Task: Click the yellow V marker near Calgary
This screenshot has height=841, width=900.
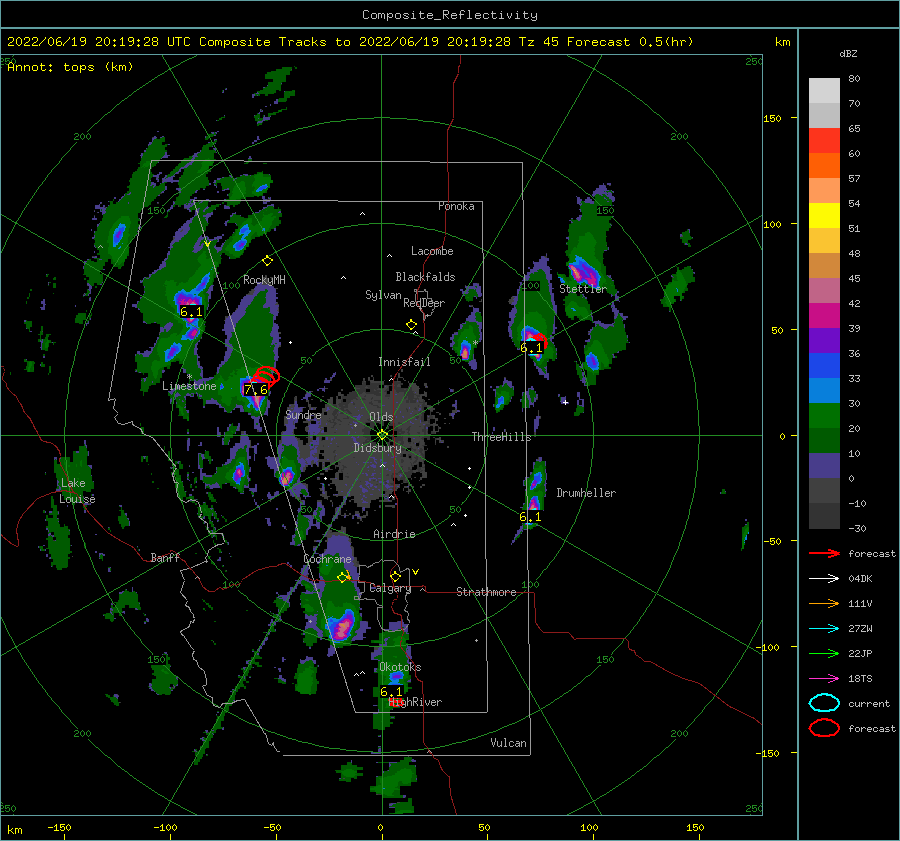Action: pos(415,572)
